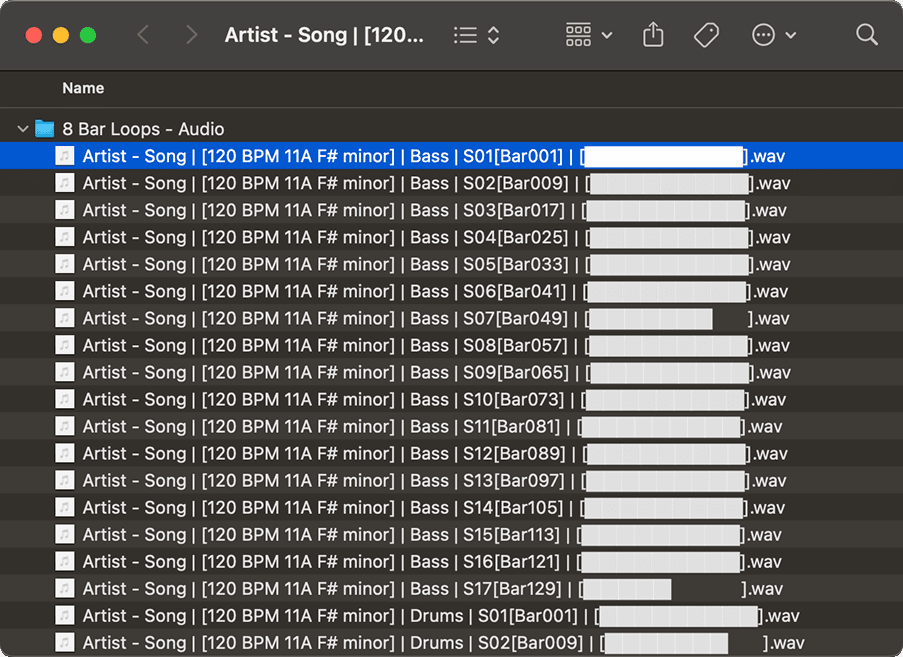903x657 pixels.
Task: Select the Drums S02[Bar009] file
Action: pyautogui.click(x=400, y=642)
